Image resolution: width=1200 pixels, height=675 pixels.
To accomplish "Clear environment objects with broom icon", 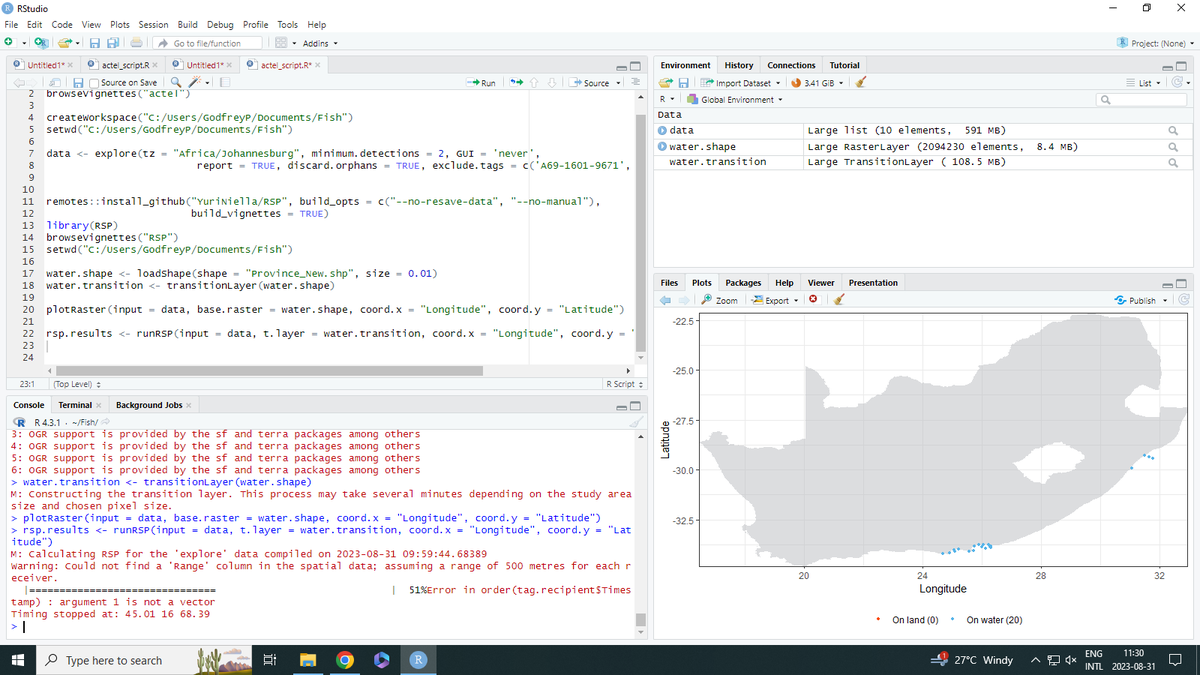I will click(861, 83).
